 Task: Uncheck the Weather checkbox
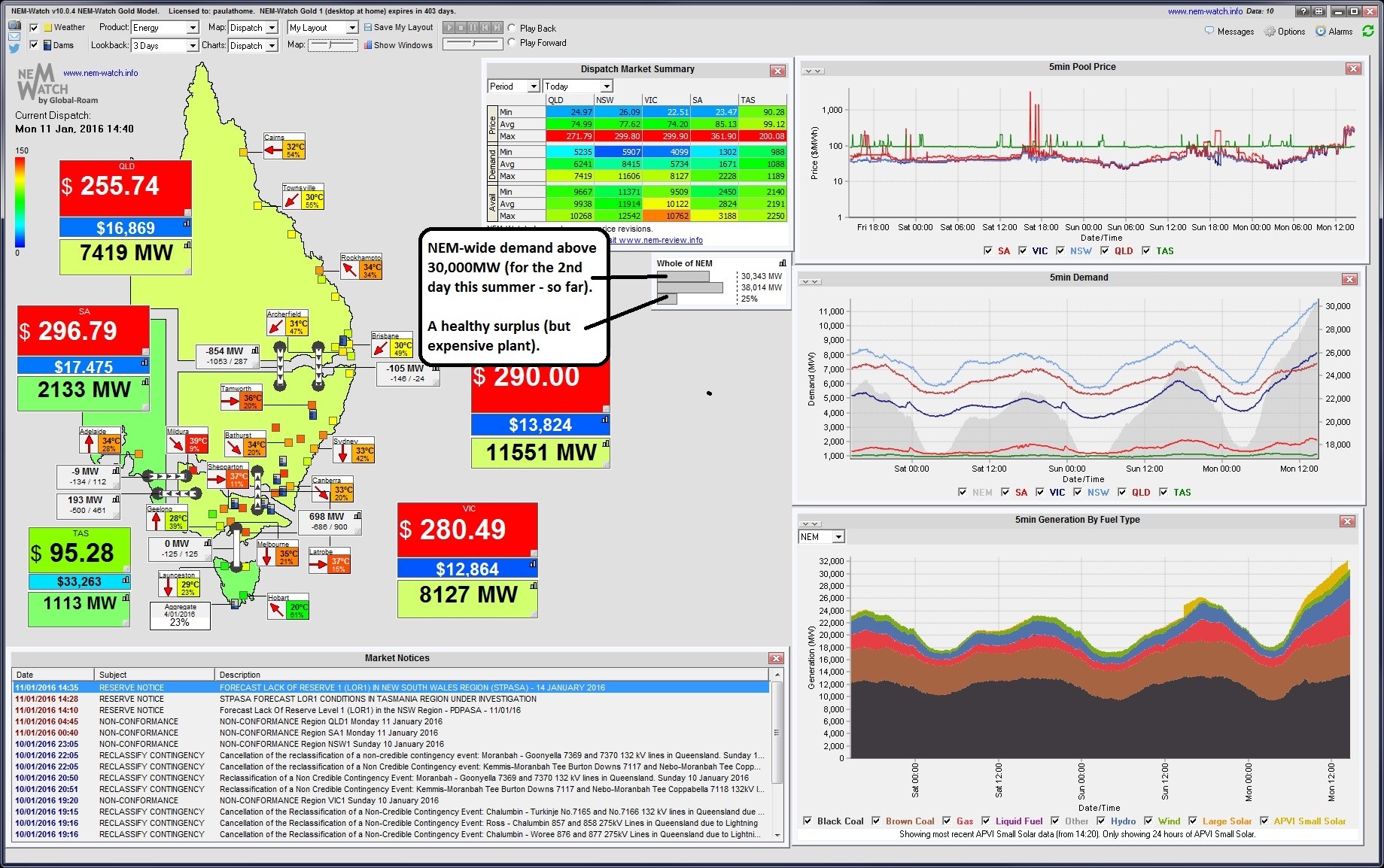tap(33, 28)
